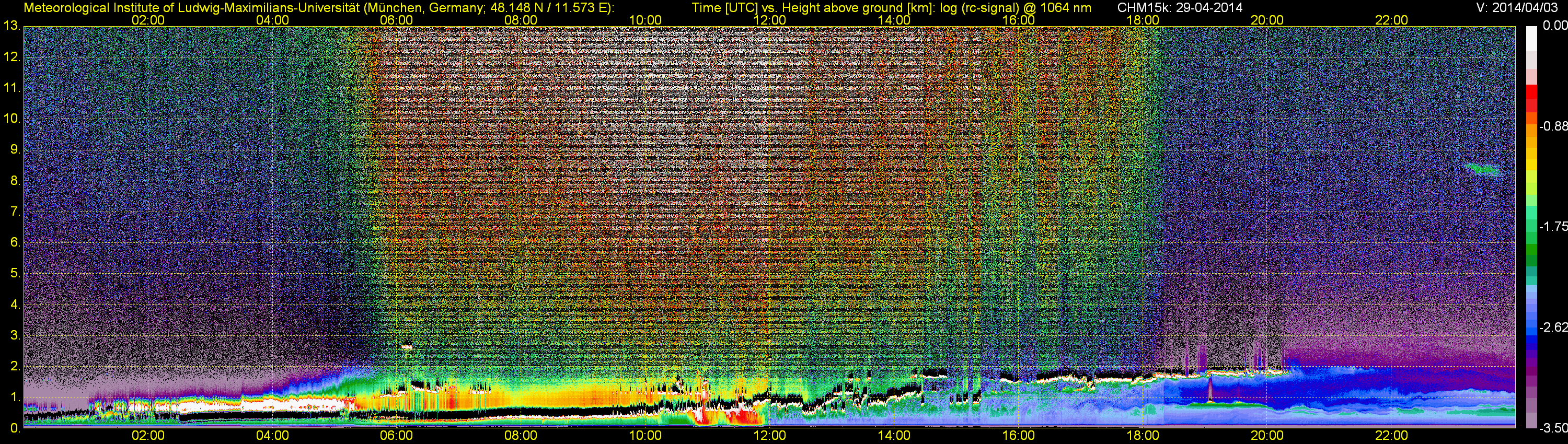
Task: Click the 0.00 colorbar scale value
Action: pos(1554,26)
